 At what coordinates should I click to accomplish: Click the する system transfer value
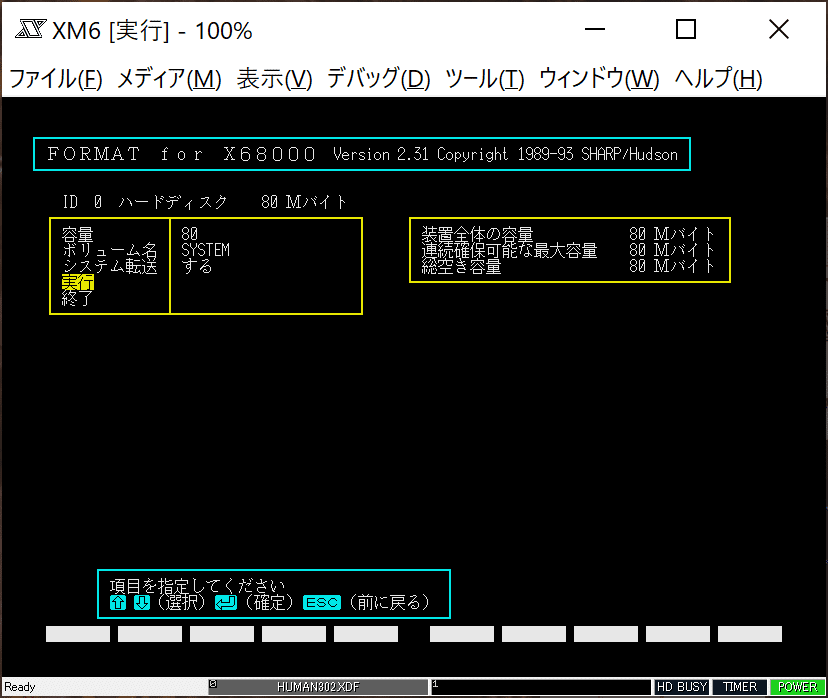(x=197, y=266)
